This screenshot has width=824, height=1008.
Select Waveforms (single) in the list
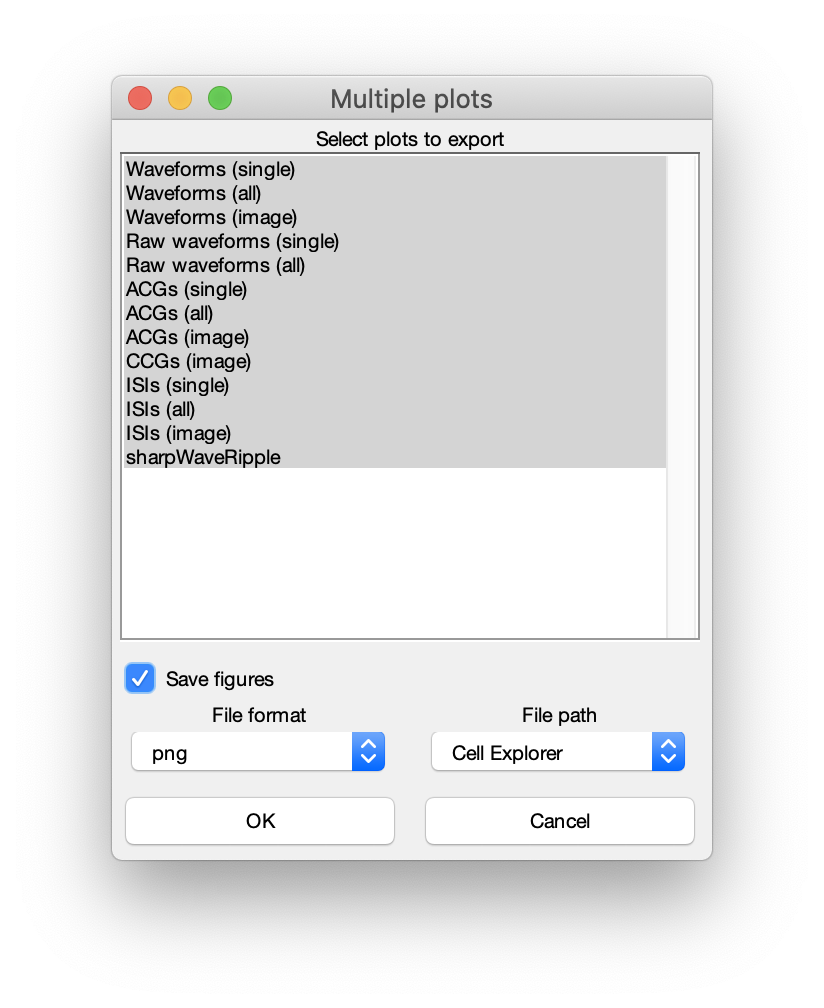click(395, 169)
